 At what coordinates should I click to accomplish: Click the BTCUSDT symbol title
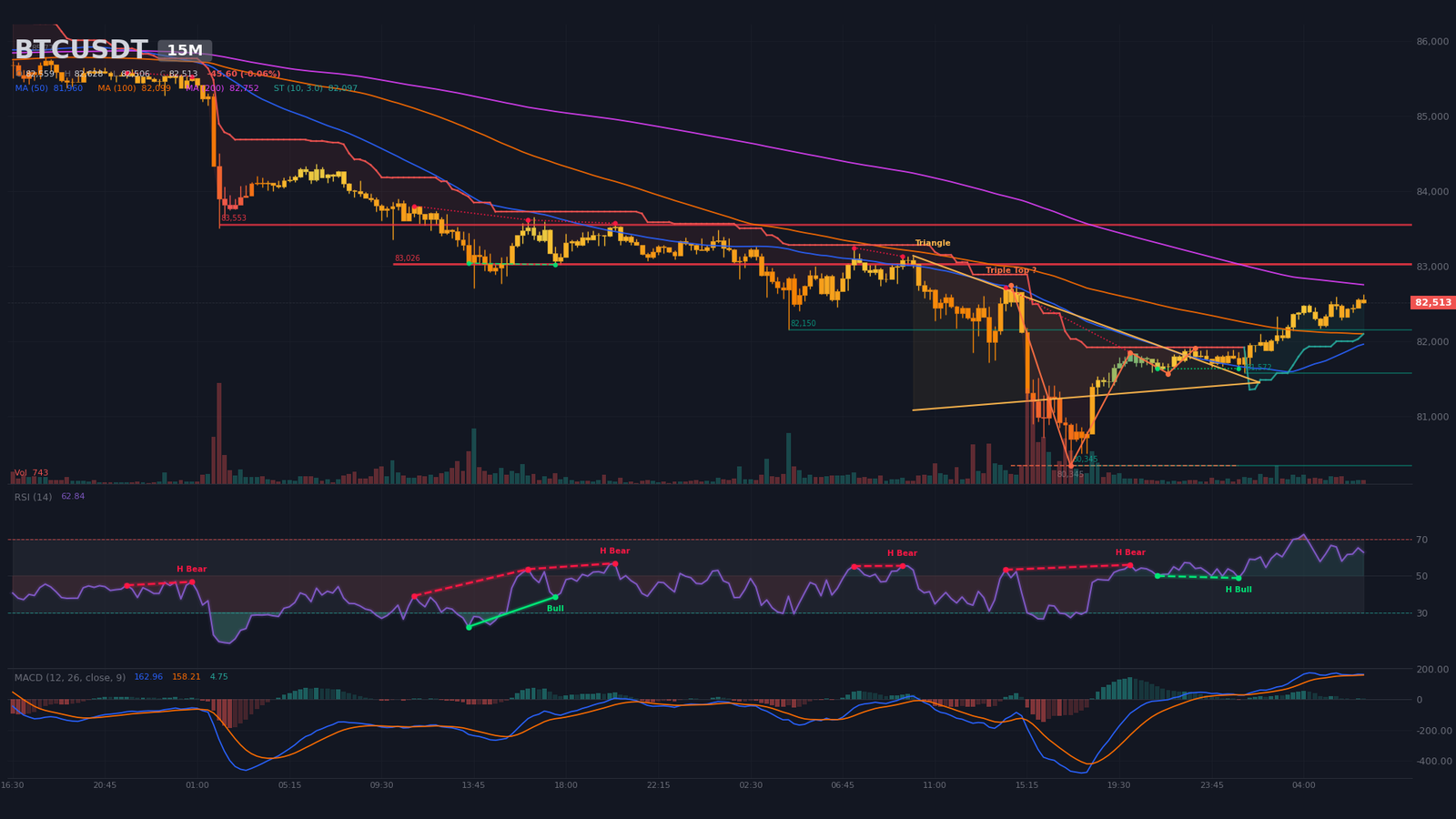(x=81, y=50)
